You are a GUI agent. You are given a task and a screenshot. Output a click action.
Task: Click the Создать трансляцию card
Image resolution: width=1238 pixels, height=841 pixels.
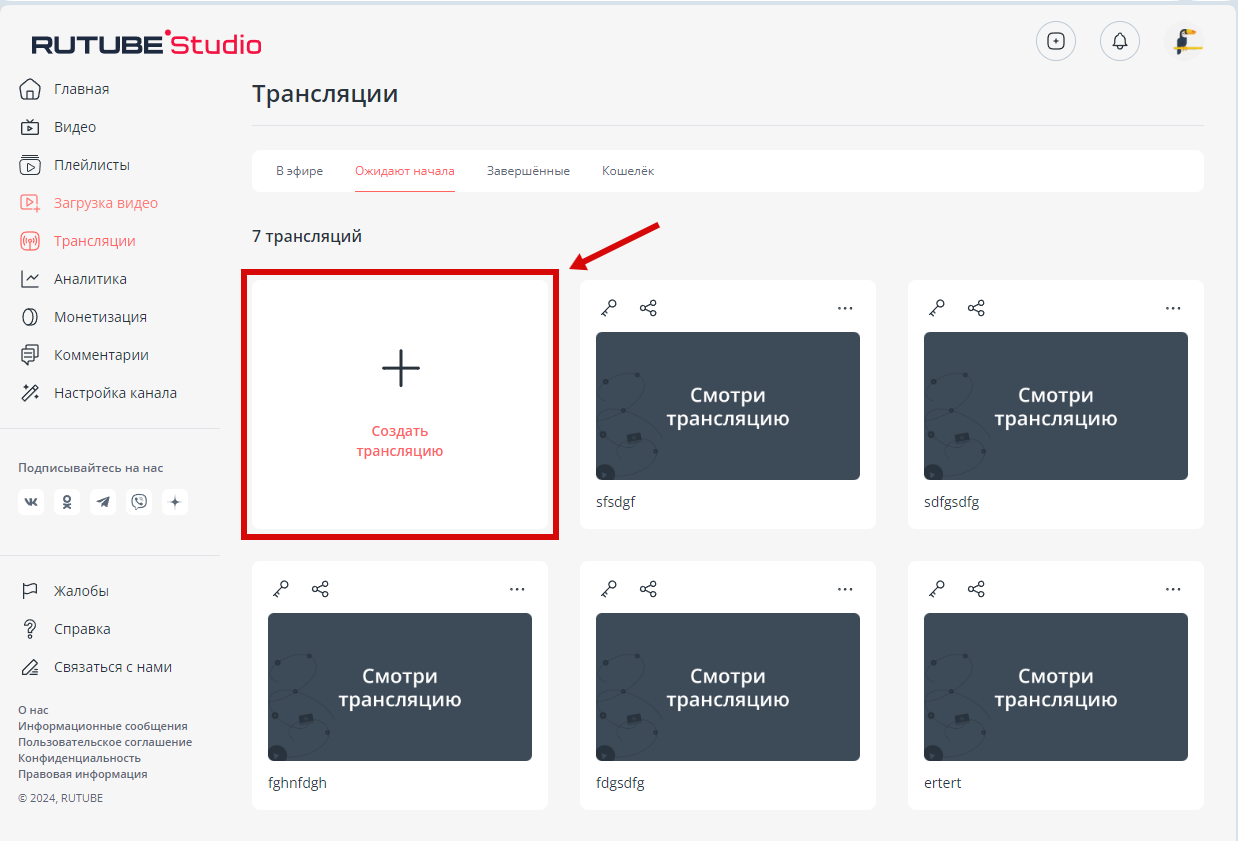(400, 404)
